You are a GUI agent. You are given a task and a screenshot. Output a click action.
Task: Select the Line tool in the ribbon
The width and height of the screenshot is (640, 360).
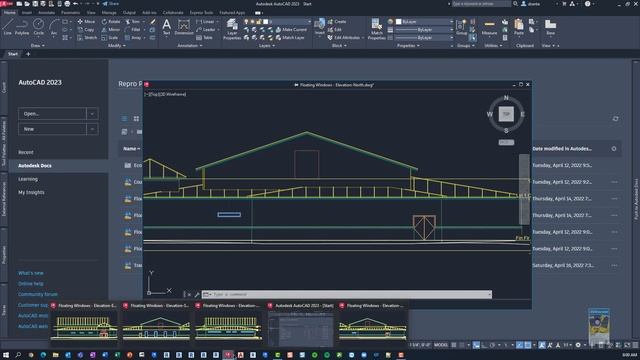(x=7, y=27)
